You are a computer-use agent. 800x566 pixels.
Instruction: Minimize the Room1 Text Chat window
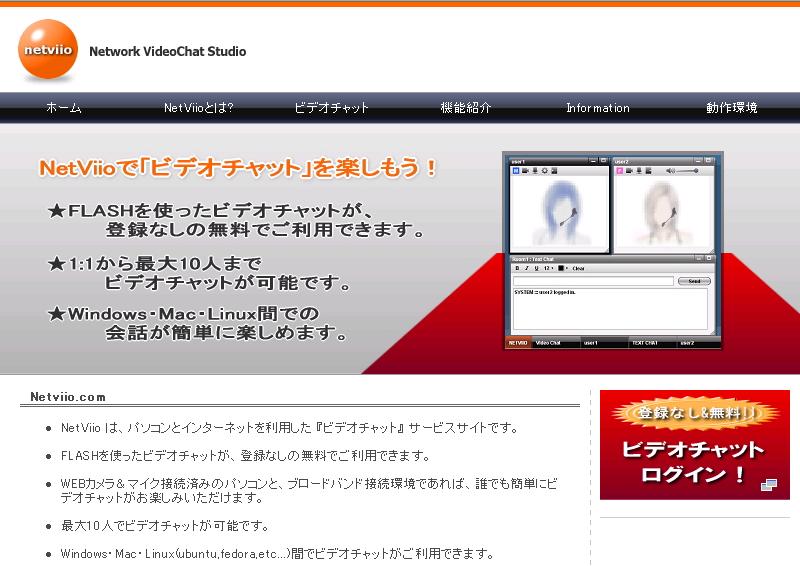click(699, 258)
